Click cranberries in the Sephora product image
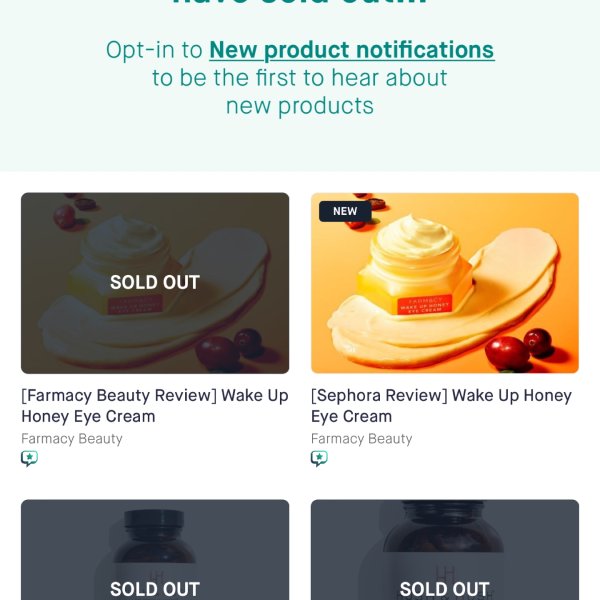 tap(518, 348)
